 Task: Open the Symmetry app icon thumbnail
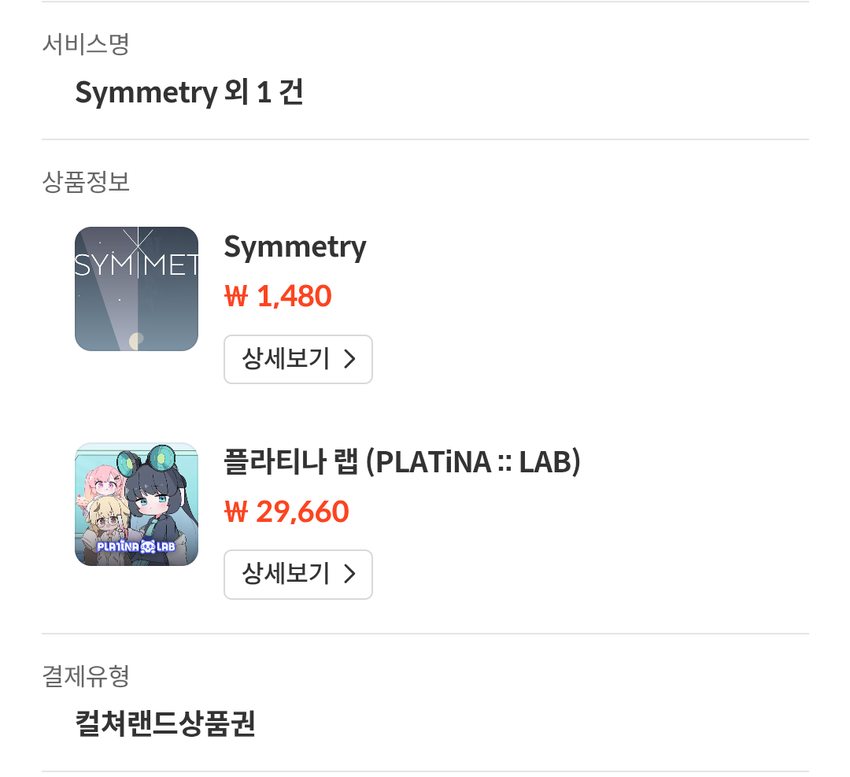click(x=136, y=288)
